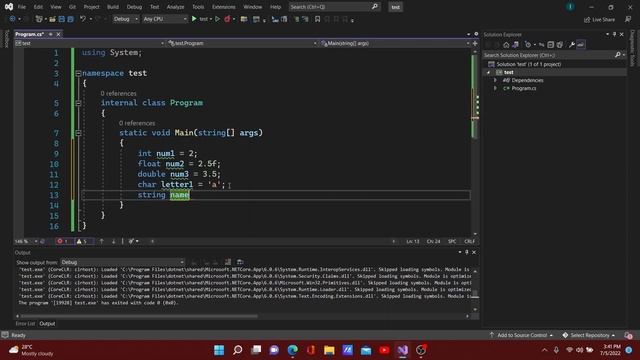Switch to Error List tab
Screen dimensions: 640x360
[25, 324]
